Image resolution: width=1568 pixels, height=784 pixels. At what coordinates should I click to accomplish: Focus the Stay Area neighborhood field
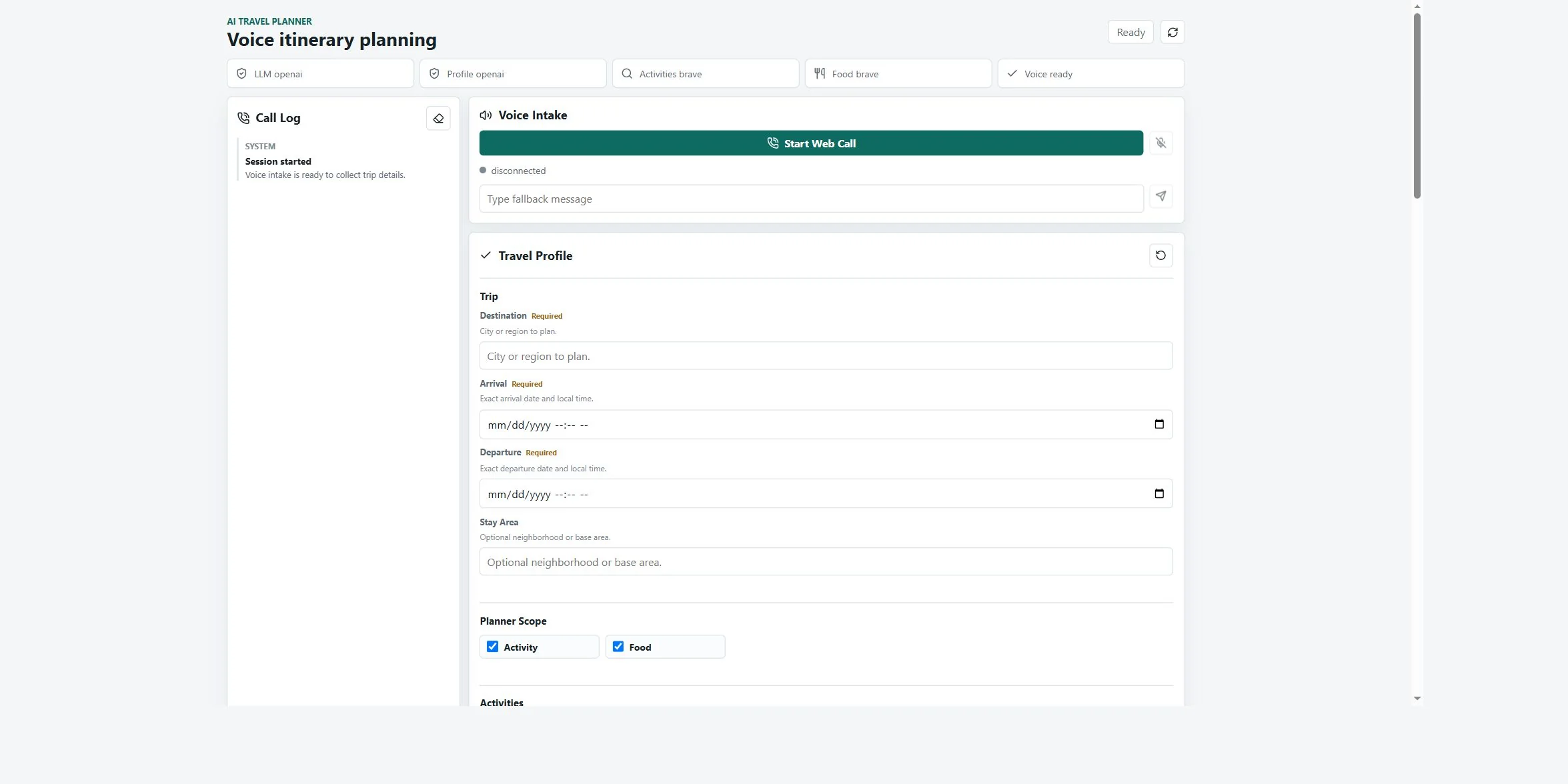(x=826, y=562)
